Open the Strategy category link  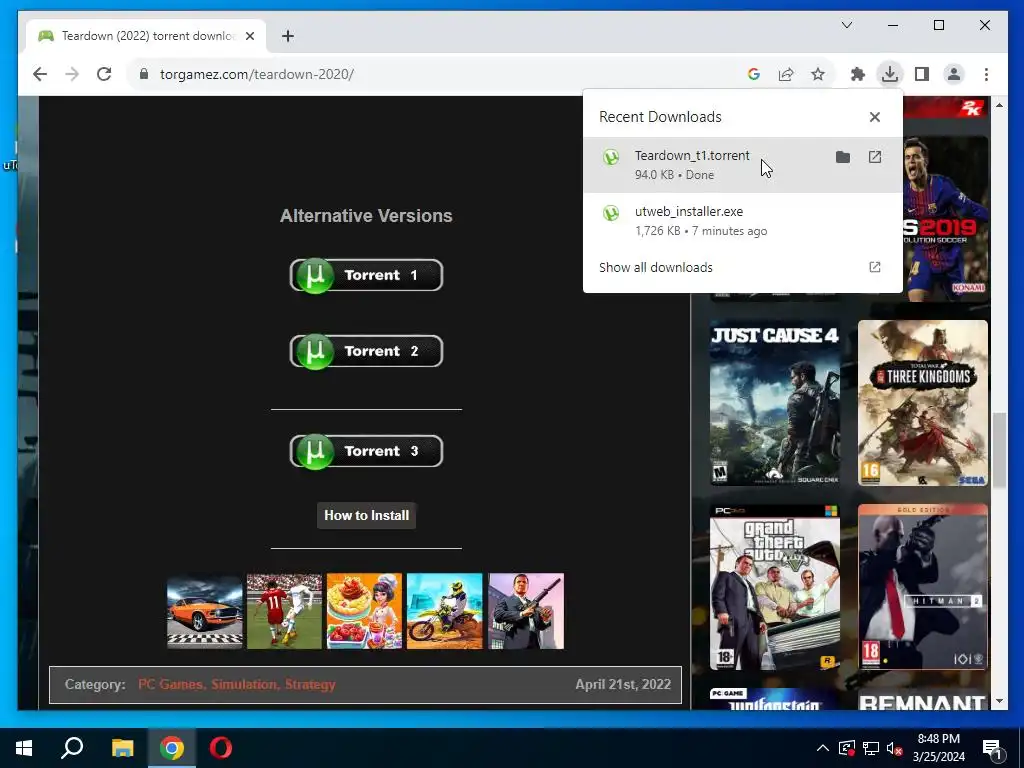[x=310, y=684]
